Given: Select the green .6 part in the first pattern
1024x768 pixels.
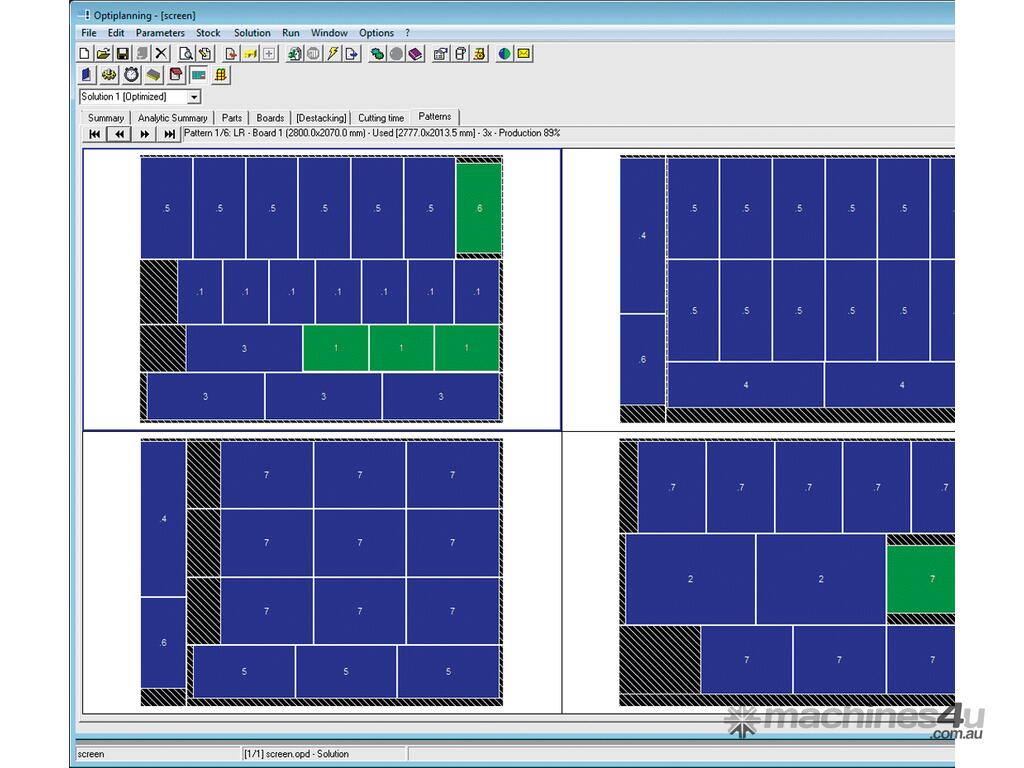Looking at the screenshot, I should coord(479,208).
